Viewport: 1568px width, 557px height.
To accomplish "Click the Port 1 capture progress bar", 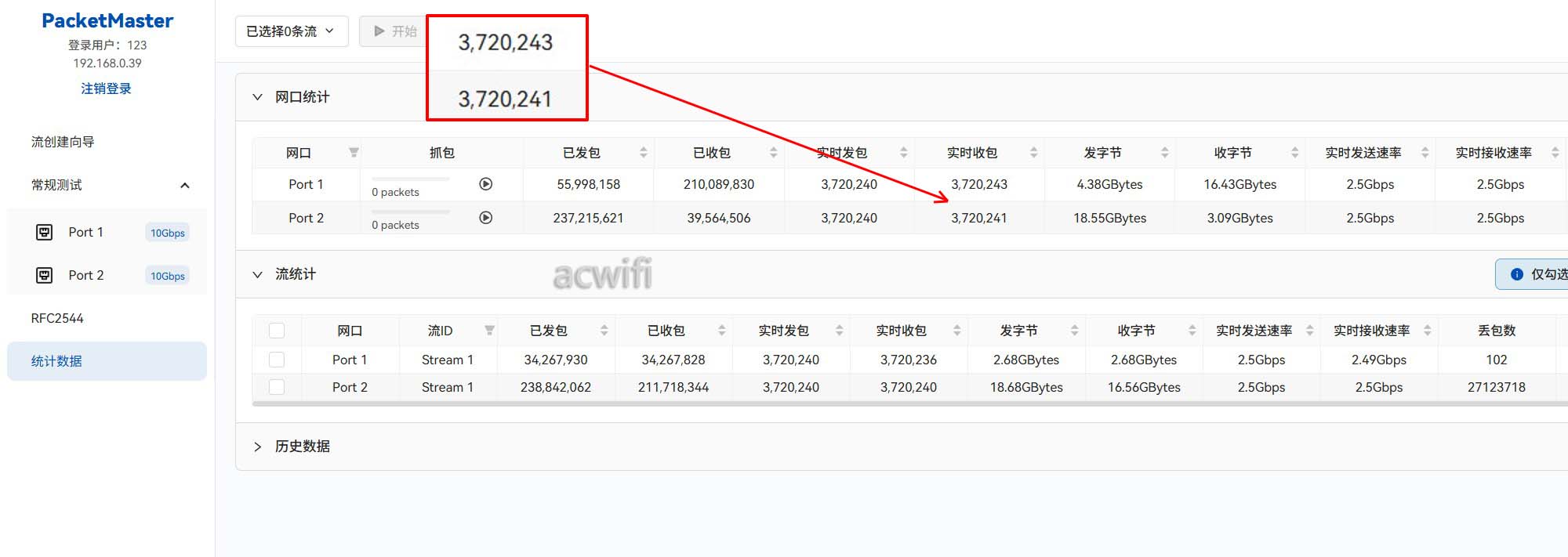I will [x=410, y=179].
